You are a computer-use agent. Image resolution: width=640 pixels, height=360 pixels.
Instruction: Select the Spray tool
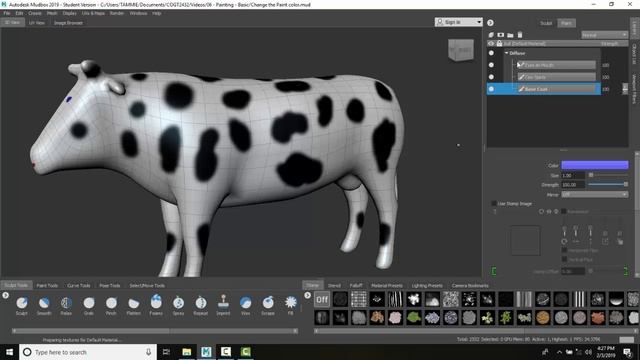pyautogui.click(x=178, y=305)
